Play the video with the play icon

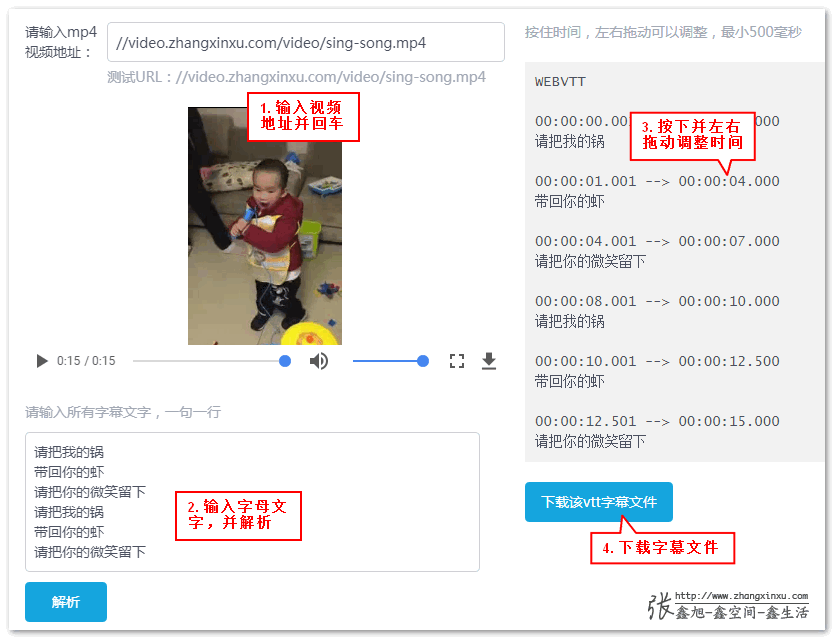click(x=42, y=362)
